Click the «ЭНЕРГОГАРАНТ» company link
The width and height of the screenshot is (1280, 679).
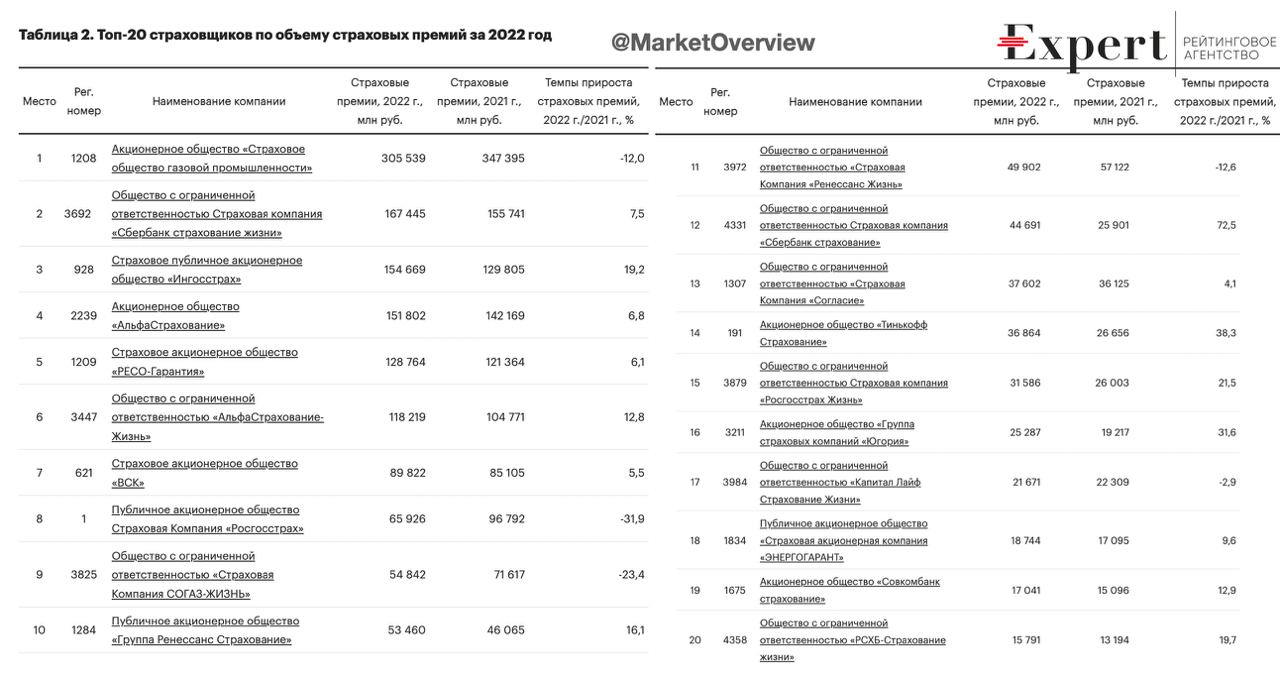click(x=843, y=541)
